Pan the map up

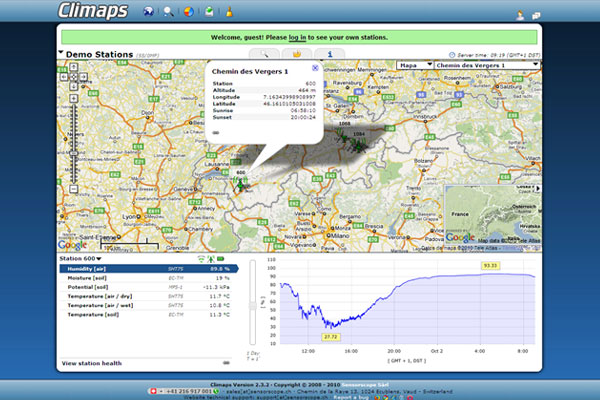click(x=73, y=67)
